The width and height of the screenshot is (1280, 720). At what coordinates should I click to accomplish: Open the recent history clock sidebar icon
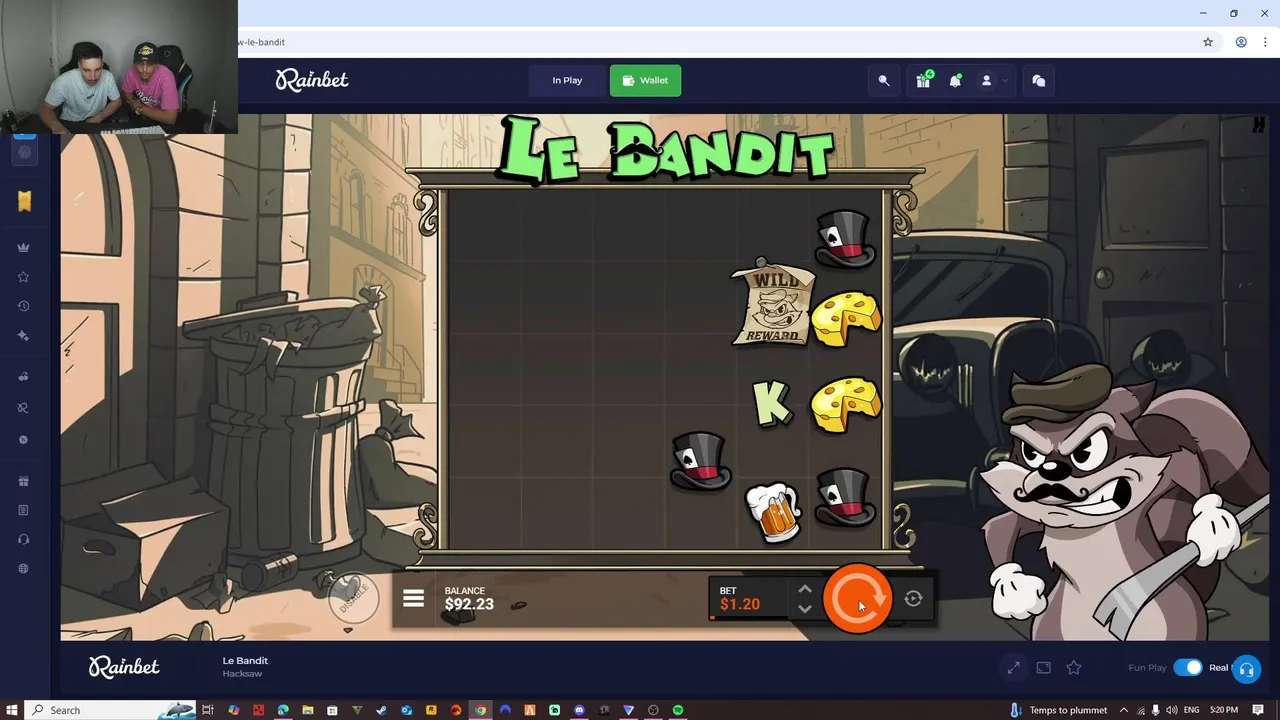coord(24,306)
